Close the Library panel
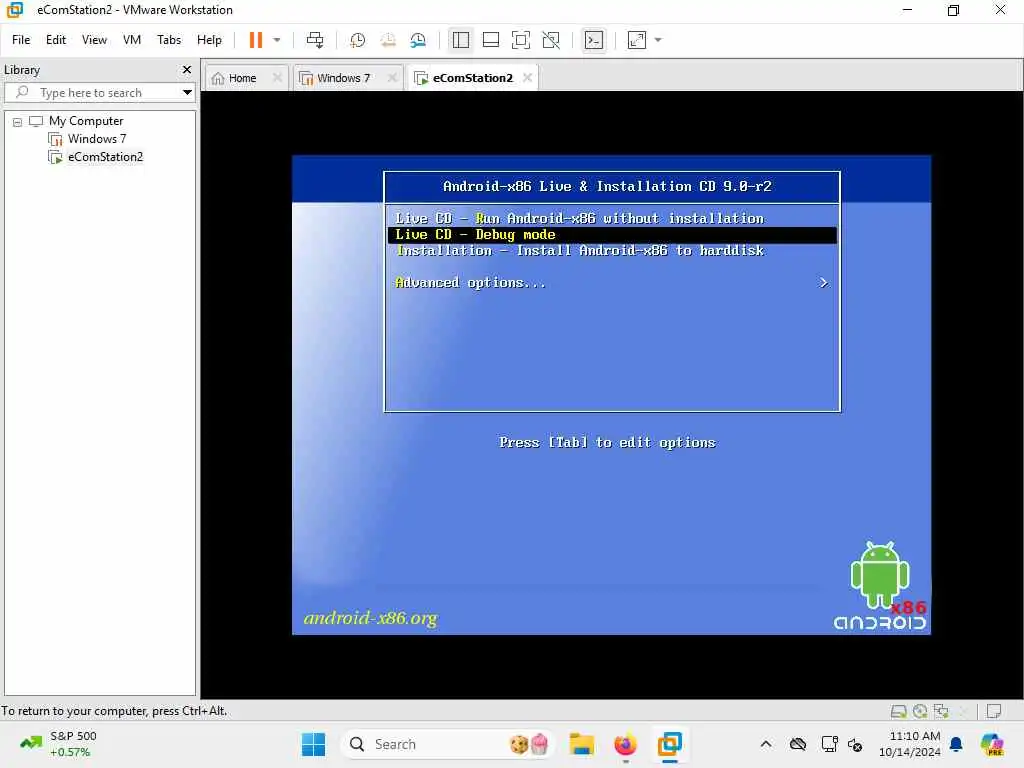 tap(187, 69)
